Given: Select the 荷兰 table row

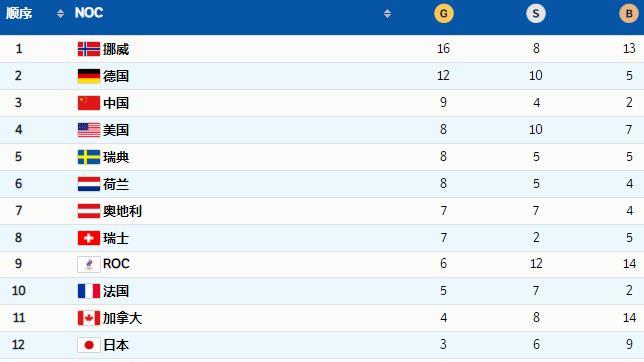Looking at the screenshot, I should click(322, 184).
